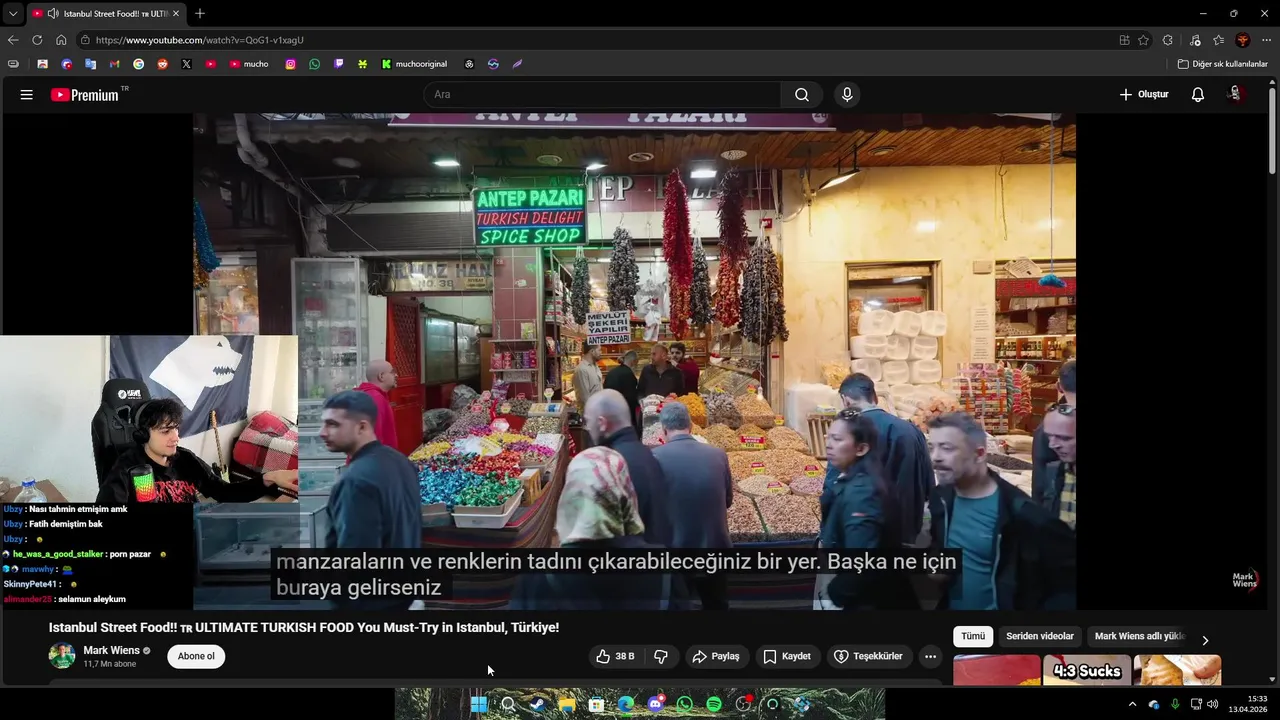Click the page vertical scrollbar

click(x=1273, y=130)
